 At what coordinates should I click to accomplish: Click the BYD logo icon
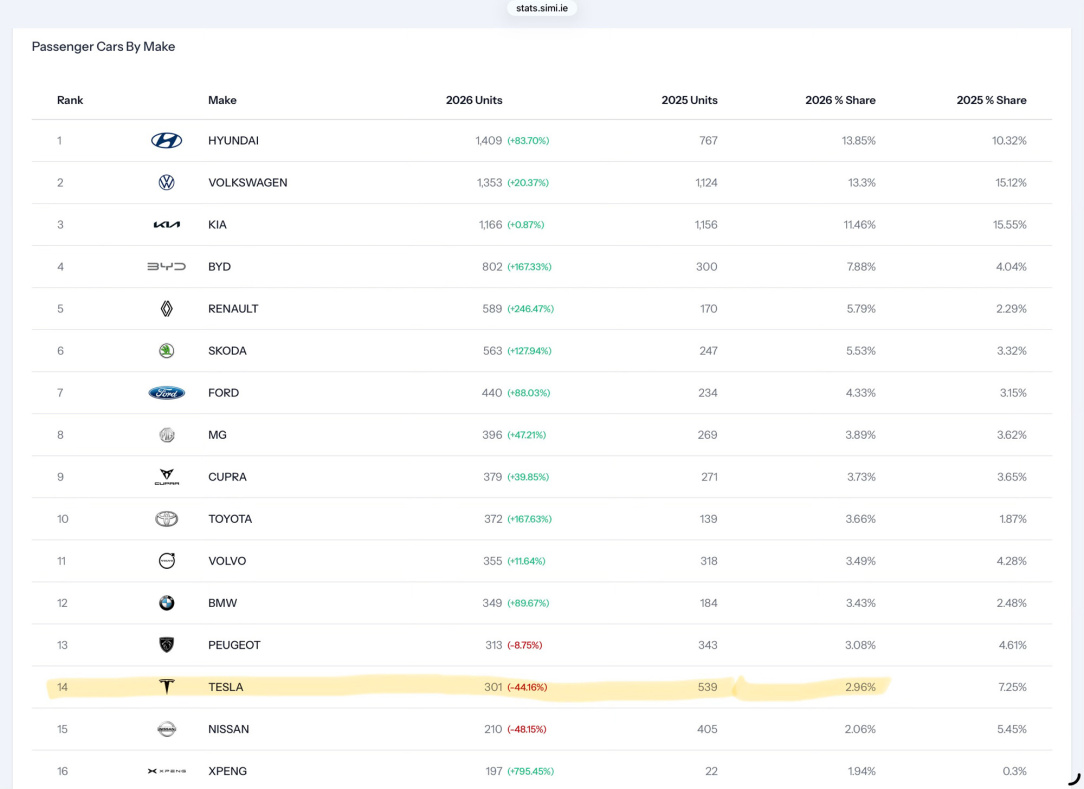[167, 266]
